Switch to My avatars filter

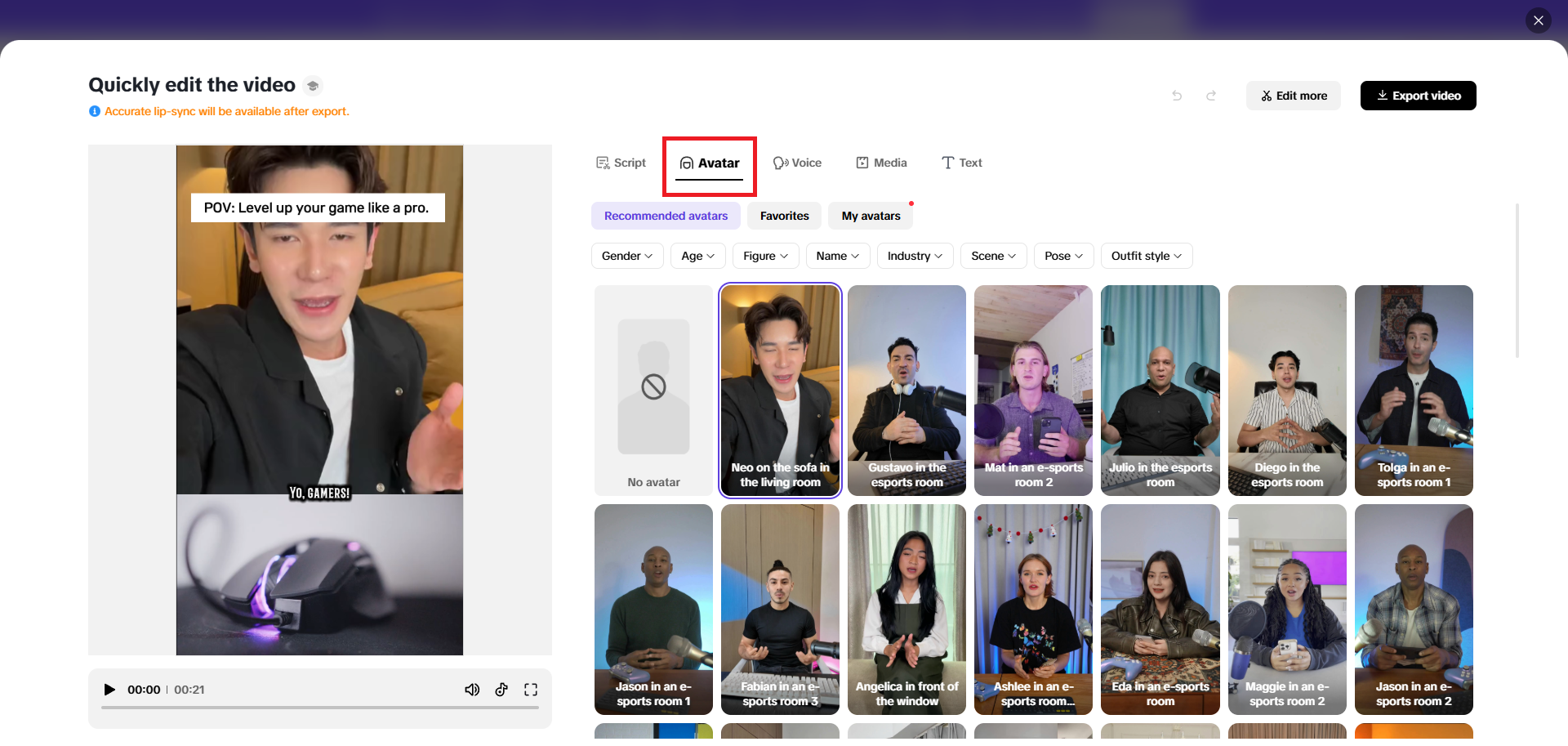[x=871, y=216]
